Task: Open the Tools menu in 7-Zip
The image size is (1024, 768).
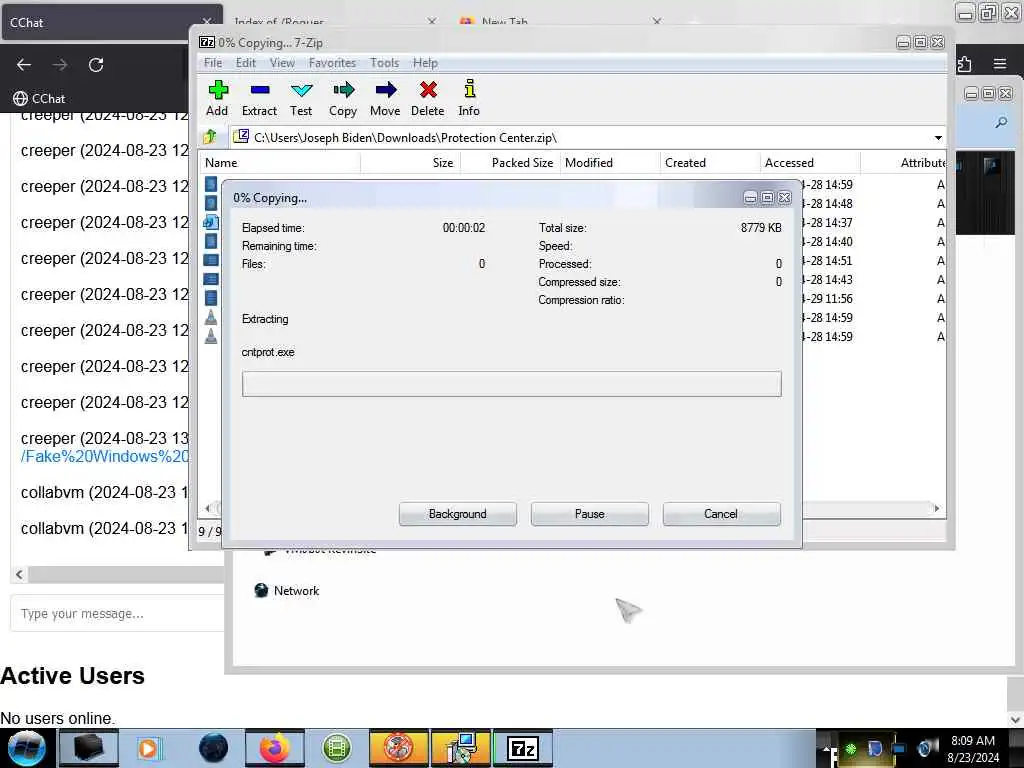Action: (384, 63)
